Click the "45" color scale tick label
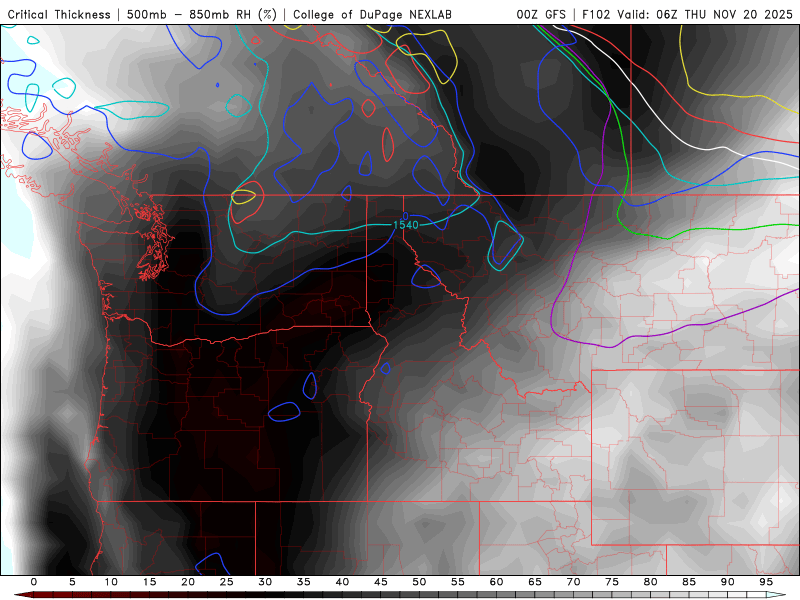This screenshot has width=800, height=600. (381, 582)
